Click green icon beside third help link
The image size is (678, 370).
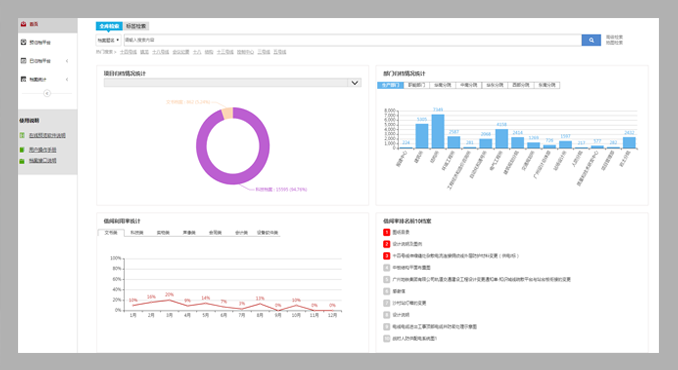coord(22,161)
